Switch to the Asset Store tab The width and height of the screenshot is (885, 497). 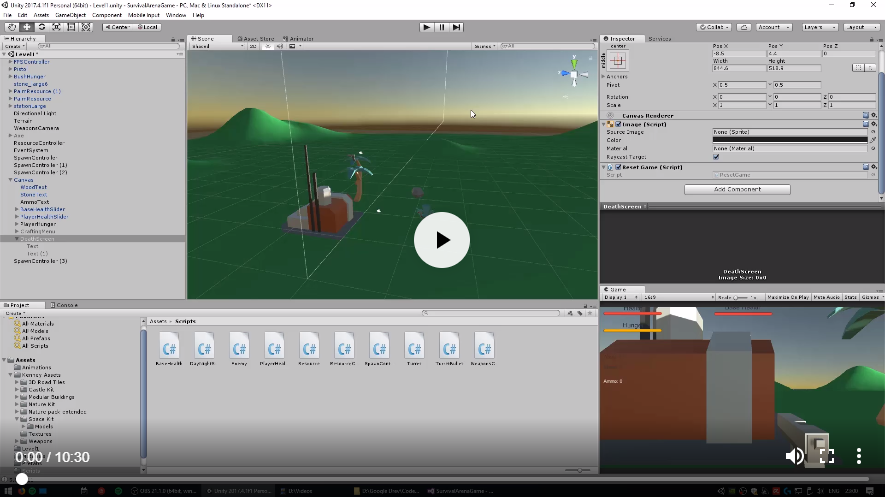[256, 39]
